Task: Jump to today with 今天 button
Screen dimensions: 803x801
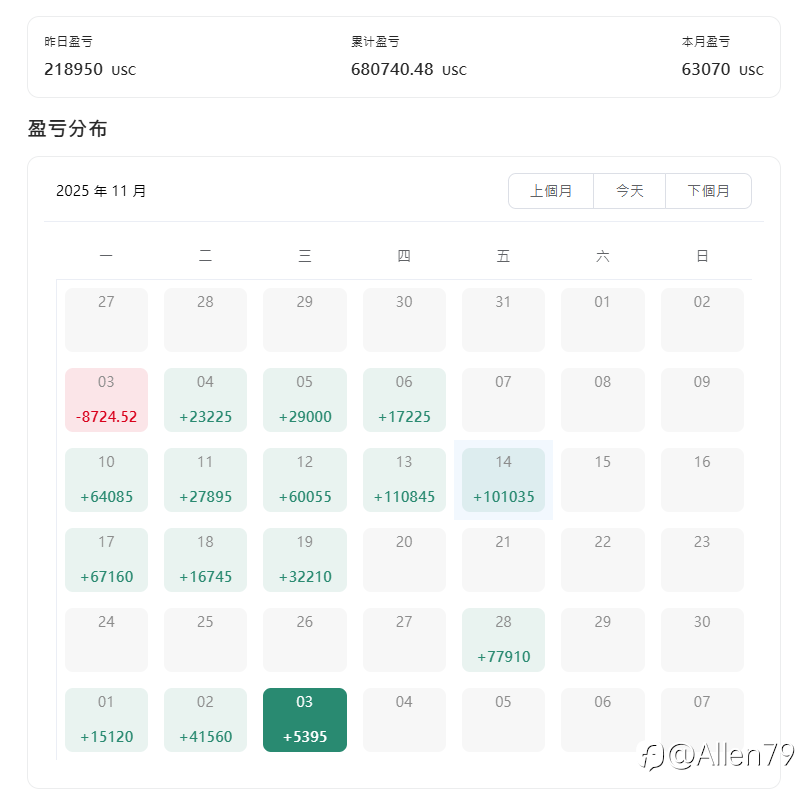Action: click(x=629, y=191)
